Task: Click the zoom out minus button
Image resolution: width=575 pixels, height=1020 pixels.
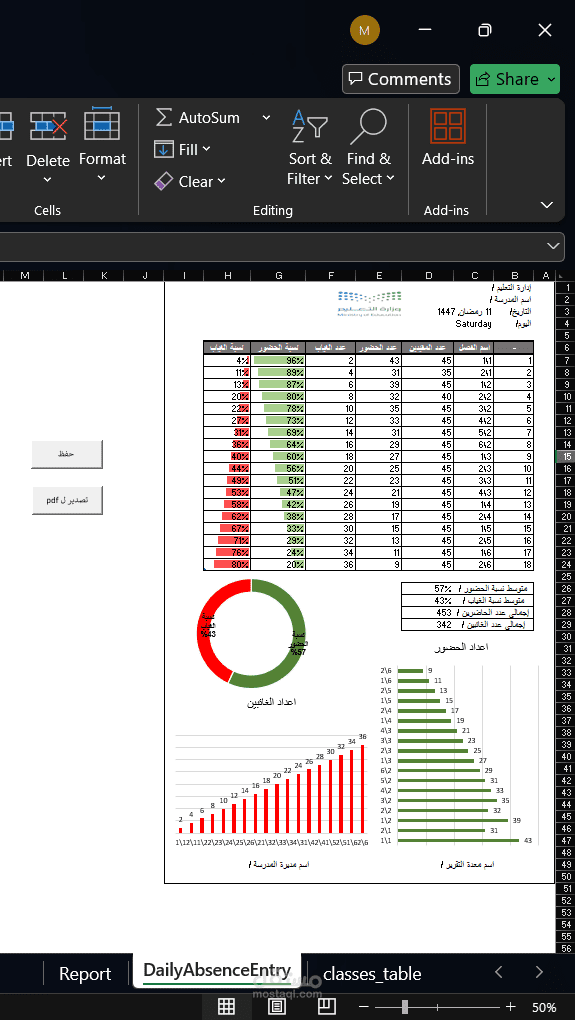Action: click(x=365, y=1007)
